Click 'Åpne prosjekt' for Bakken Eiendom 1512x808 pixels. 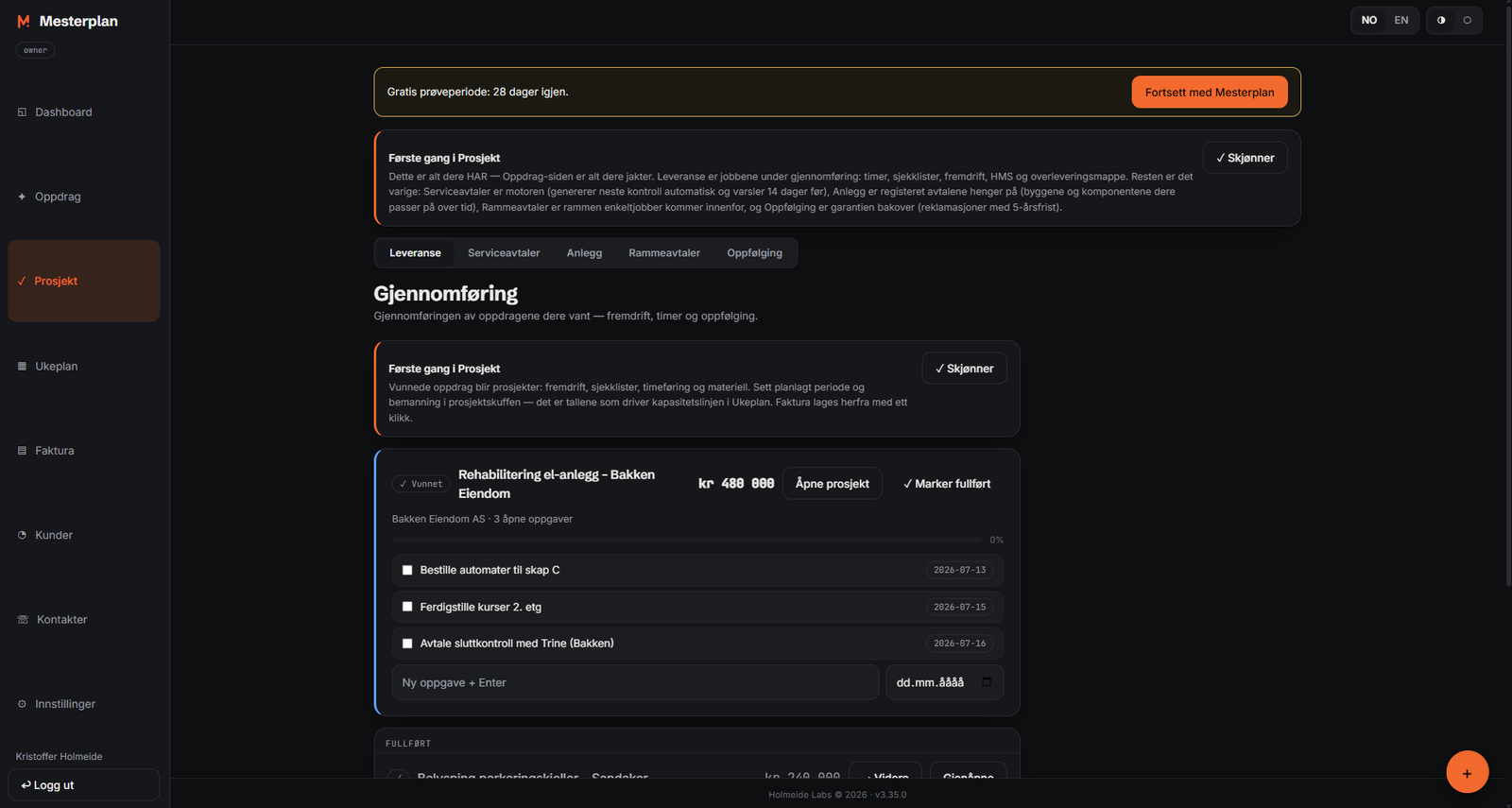pyautogui.click(x=833, y=484)
